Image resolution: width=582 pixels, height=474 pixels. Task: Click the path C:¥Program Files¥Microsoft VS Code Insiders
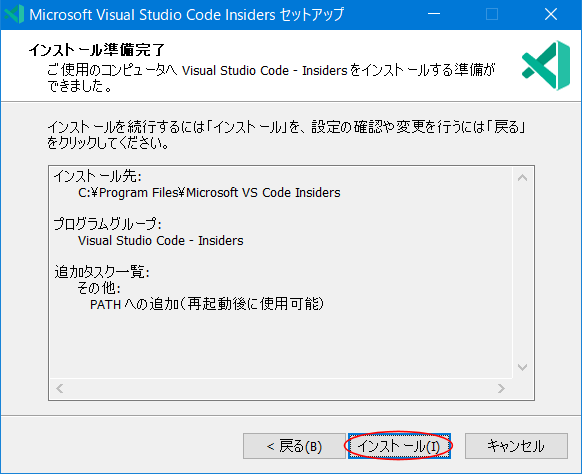coord(209,193)
